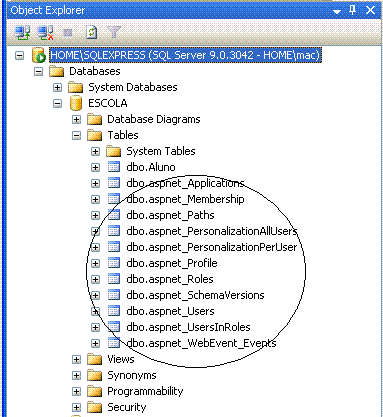Image resolution: width=383 pixels, height=417 pixels.
Task: Click the table icon beside dbo.Aluno
Action: [x=114, y=167]
